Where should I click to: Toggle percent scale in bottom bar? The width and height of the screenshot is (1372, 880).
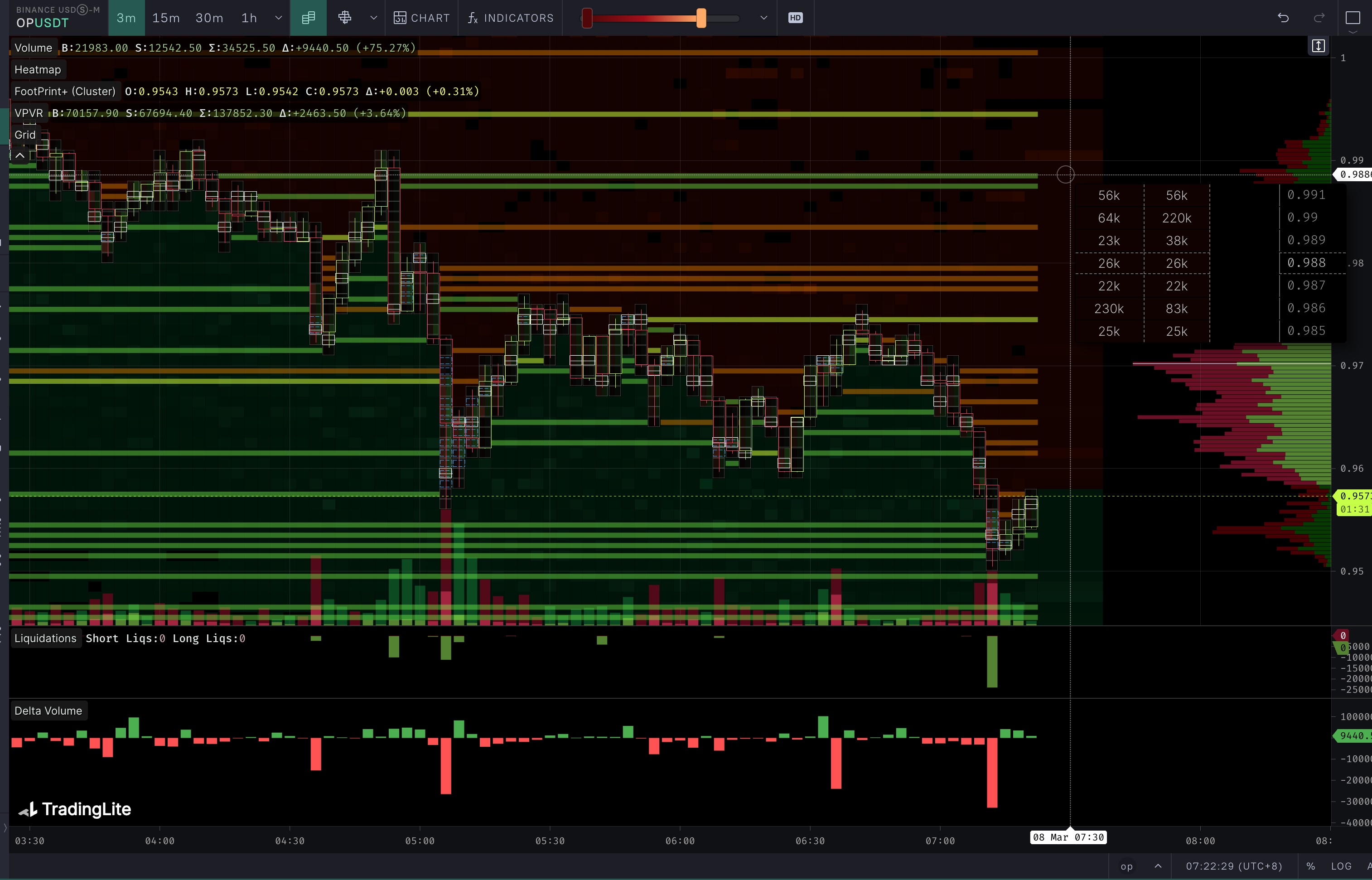click(x=1310, y=866)
